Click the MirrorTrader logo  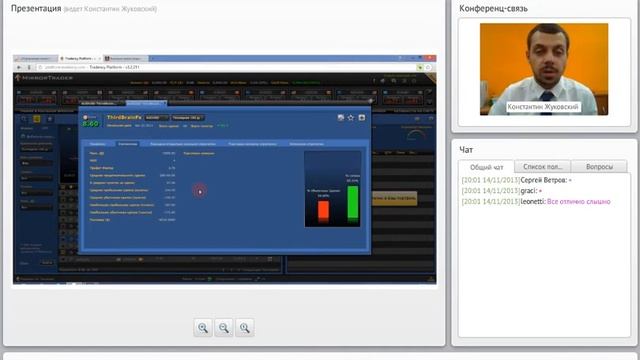(44, 78)
